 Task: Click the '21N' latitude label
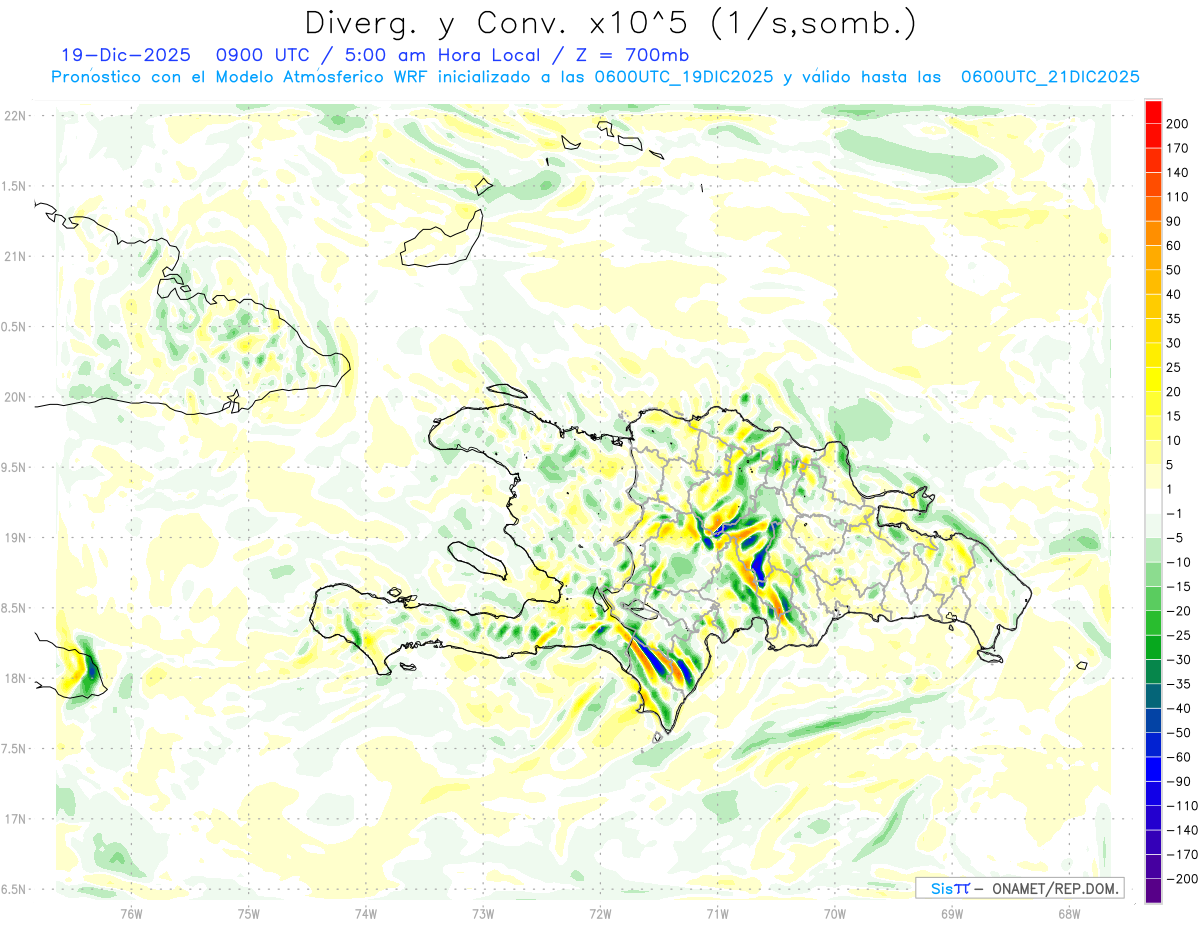tap(14, 256)
